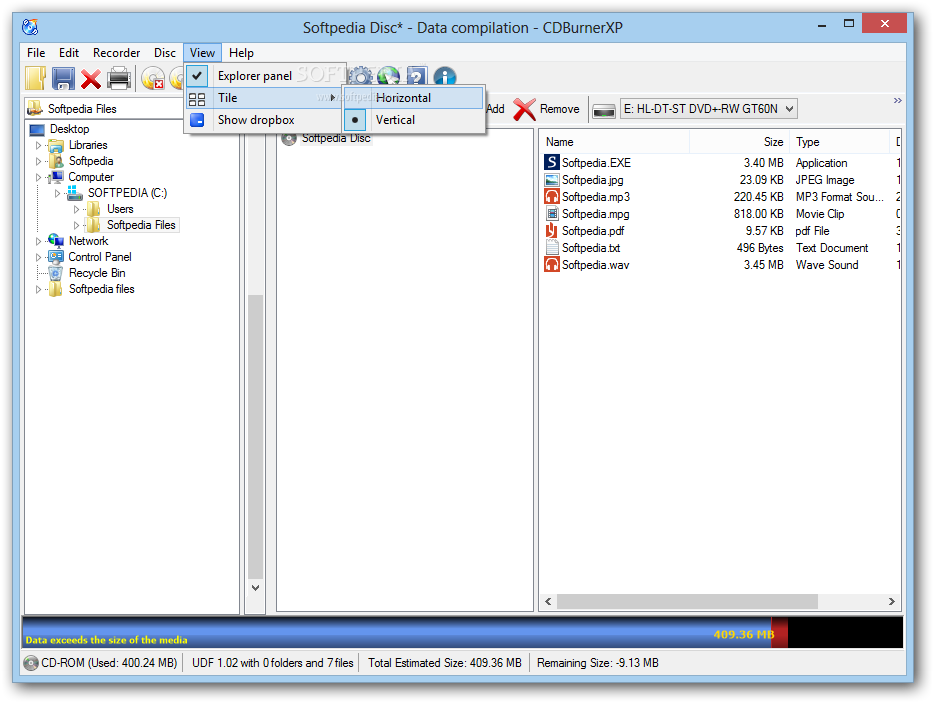
Task: Click the explorer panel vertical scrollbar thumb
Action: coord(256,436)
